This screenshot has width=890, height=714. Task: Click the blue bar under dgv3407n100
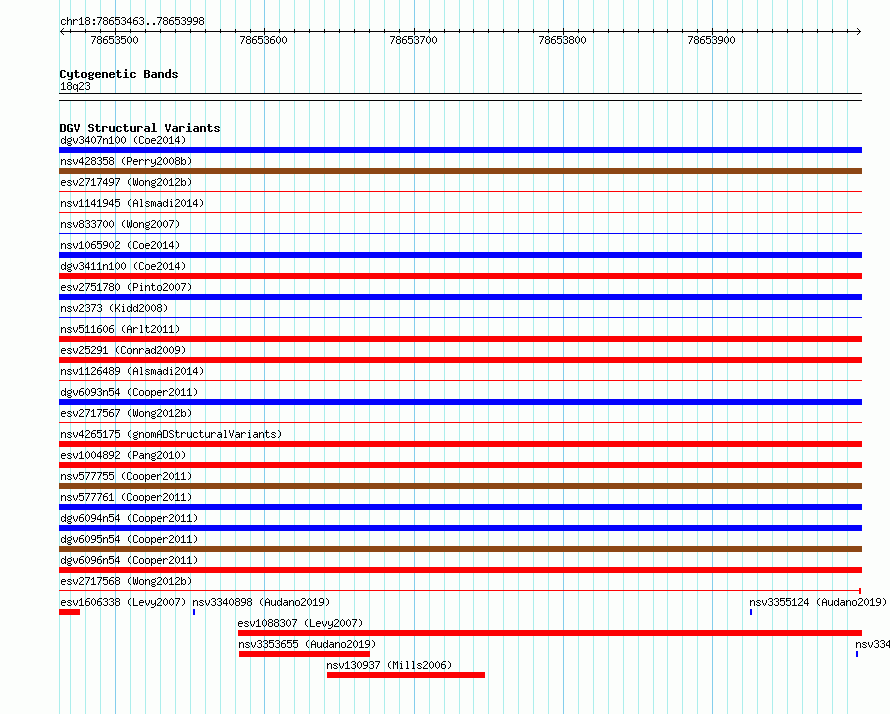coord(460,150)
